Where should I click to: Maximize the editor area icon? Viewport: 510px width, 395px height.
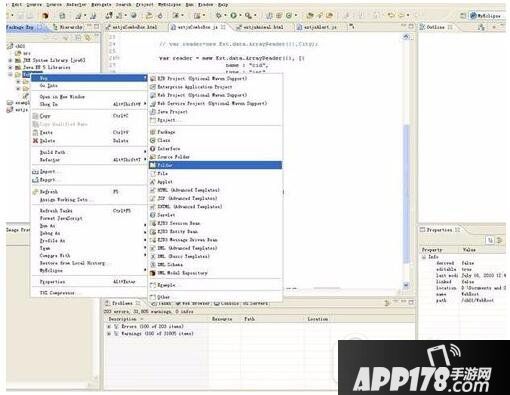coord(411,26)
